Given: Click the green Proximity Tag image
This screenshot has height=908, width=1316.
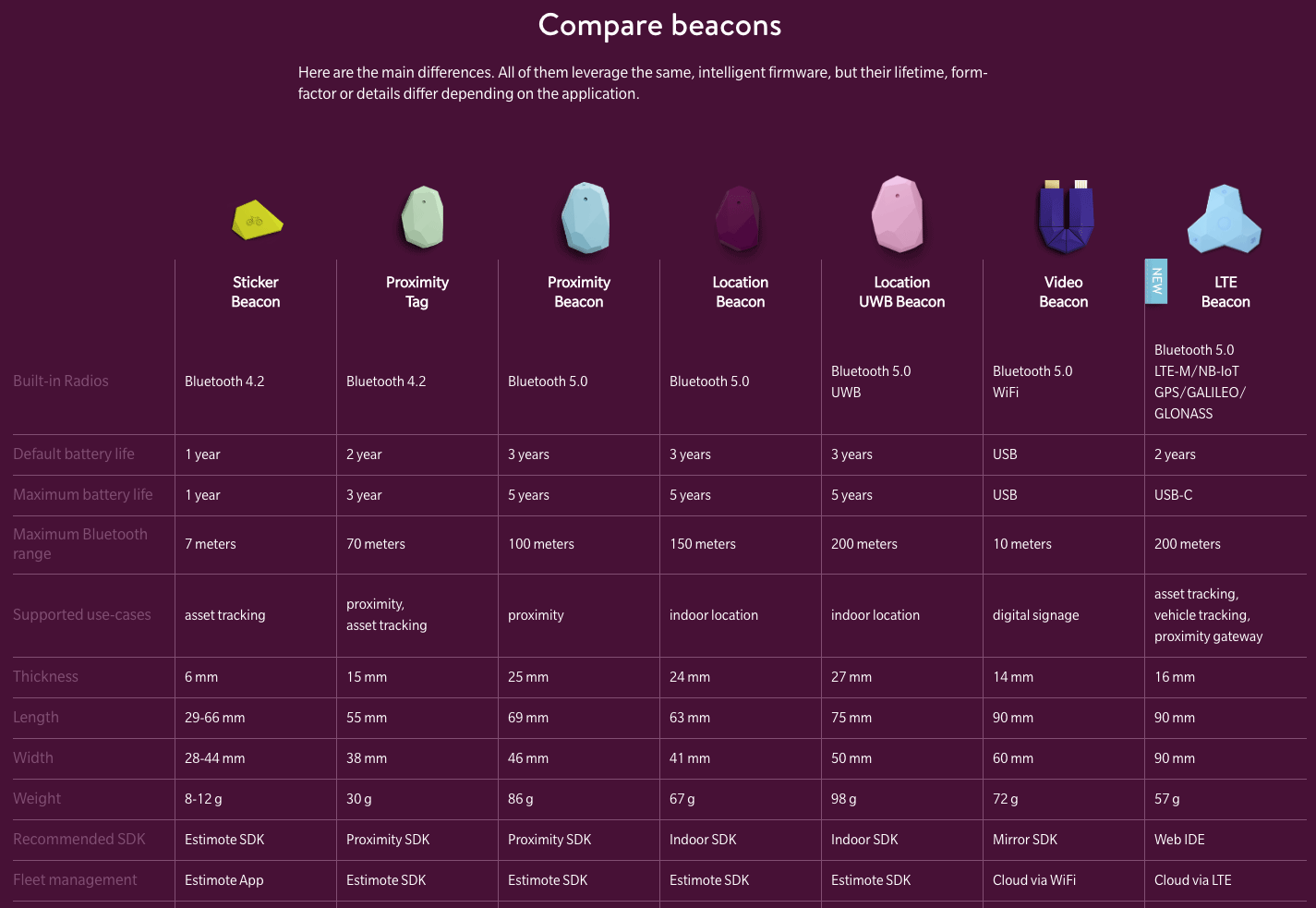Looking at the screenshot, I should tap(423, 218).
